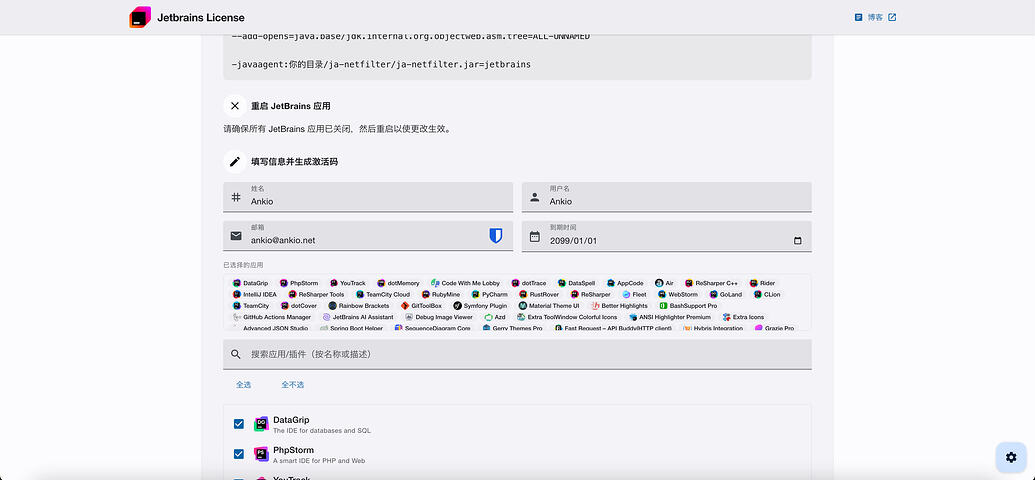Open the 博客 blog link
Viewport: 1035px width, 480px height.
click(875, 17)
